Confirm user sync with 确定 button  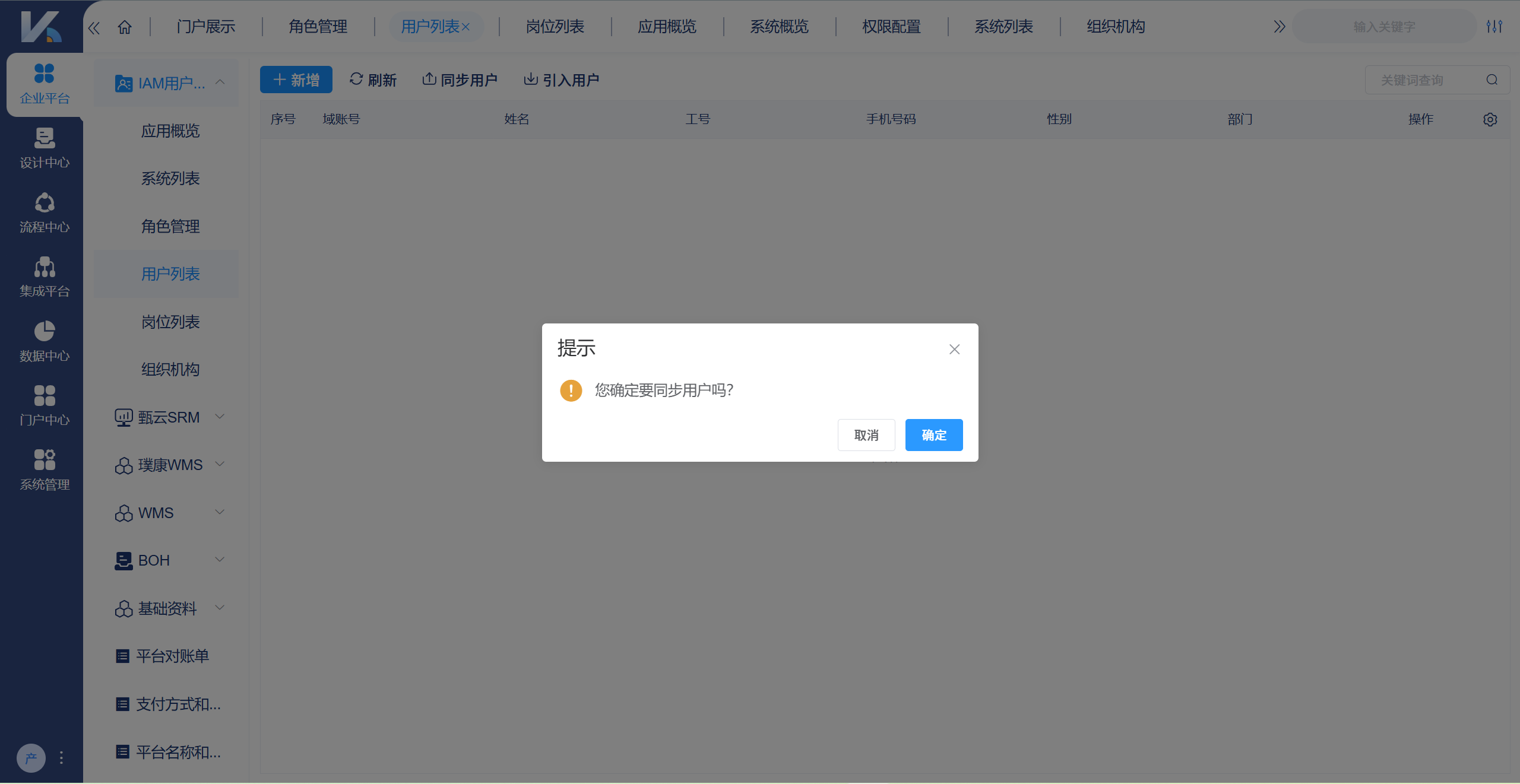(933, 434)
